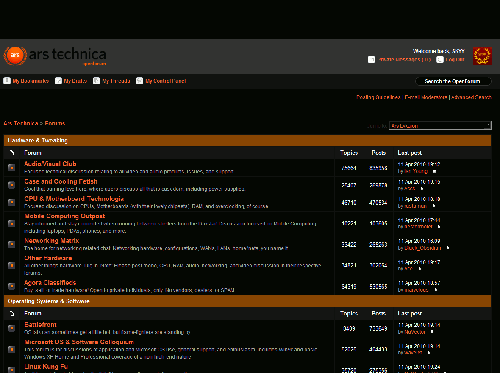Click CPU & Motherboard Technologia status icon
This screenshot has width=500, height=373.
pyautogui.click(x=12, y=202)
